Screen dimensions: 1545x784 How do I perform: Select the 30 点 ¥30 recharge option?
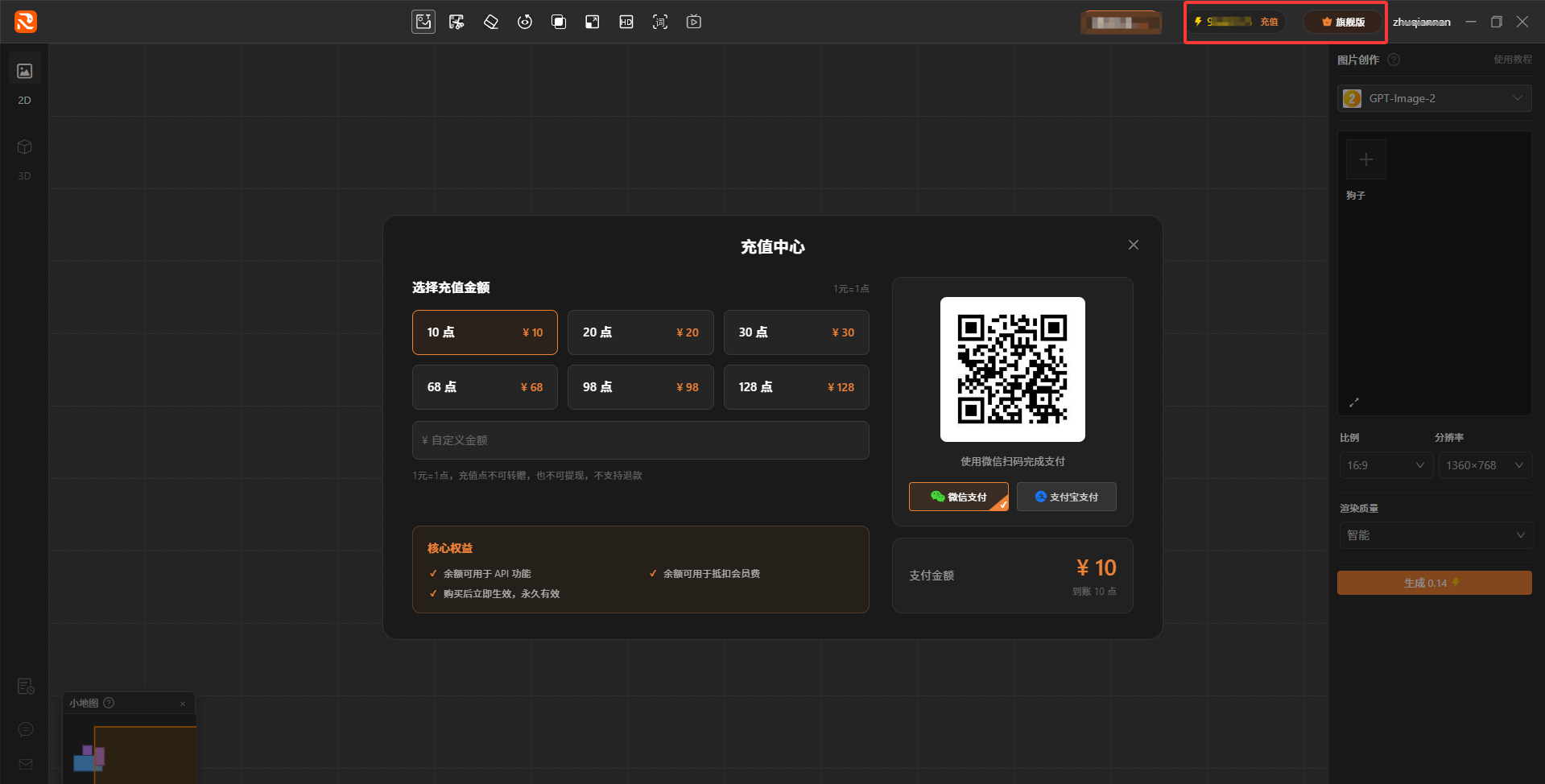(796, 332)
